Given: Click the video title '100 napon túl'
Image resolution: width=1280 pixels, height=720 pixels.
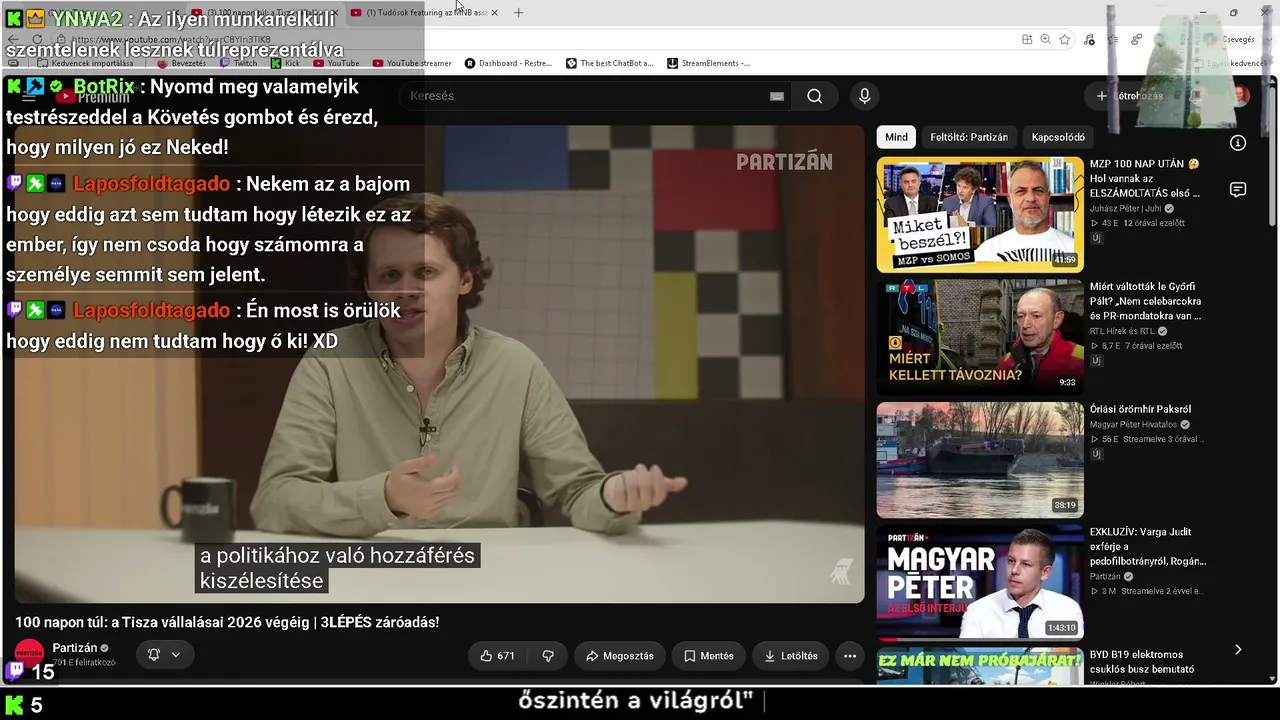Looking at the screenshot, I should click(227, 622).
